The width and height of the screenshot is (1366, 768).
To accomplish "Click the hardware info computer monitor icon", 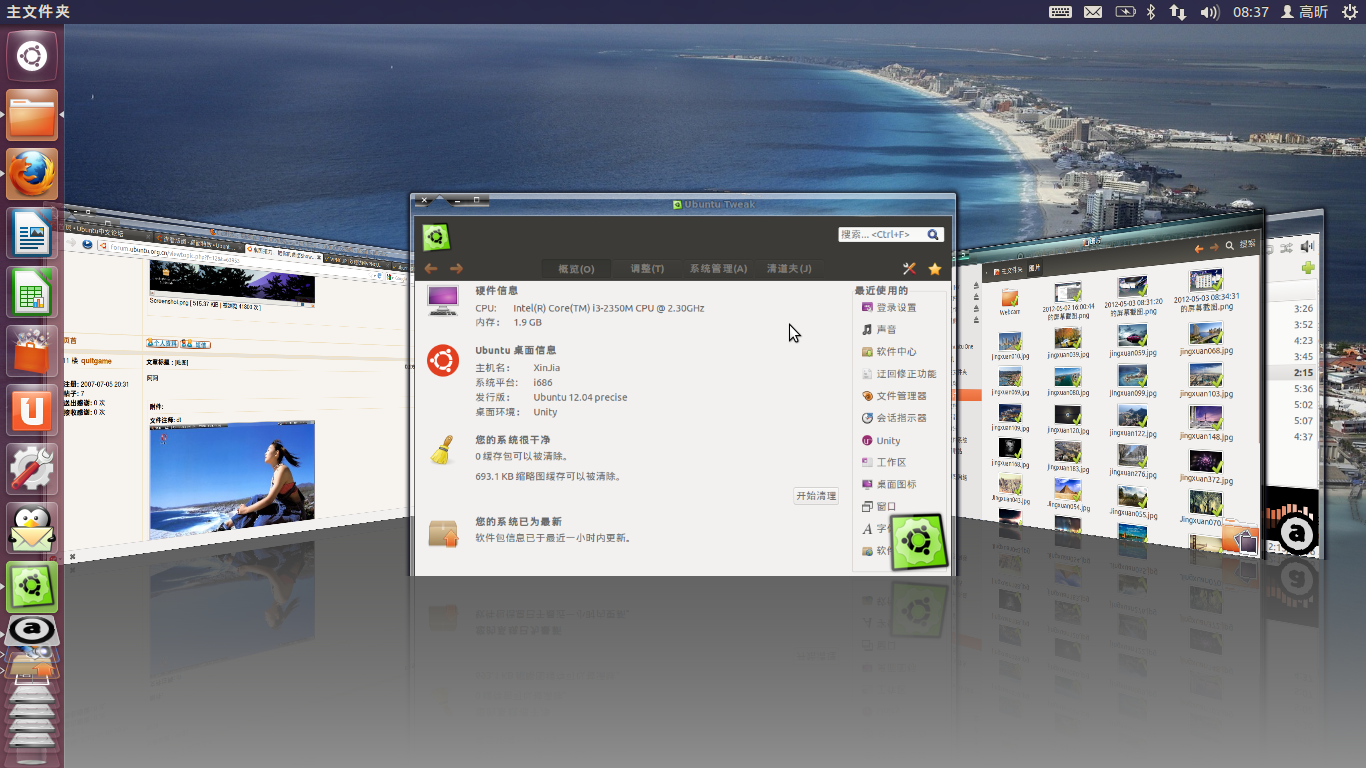I will (443, 300).
